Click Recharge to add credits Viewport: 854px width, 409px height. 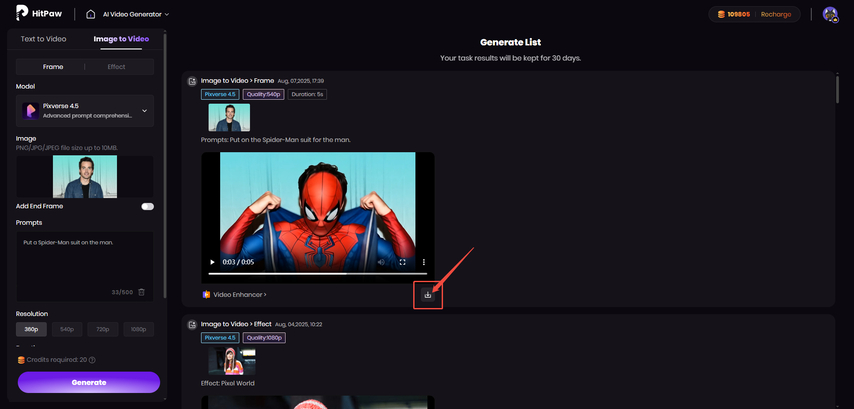(775, 14)
